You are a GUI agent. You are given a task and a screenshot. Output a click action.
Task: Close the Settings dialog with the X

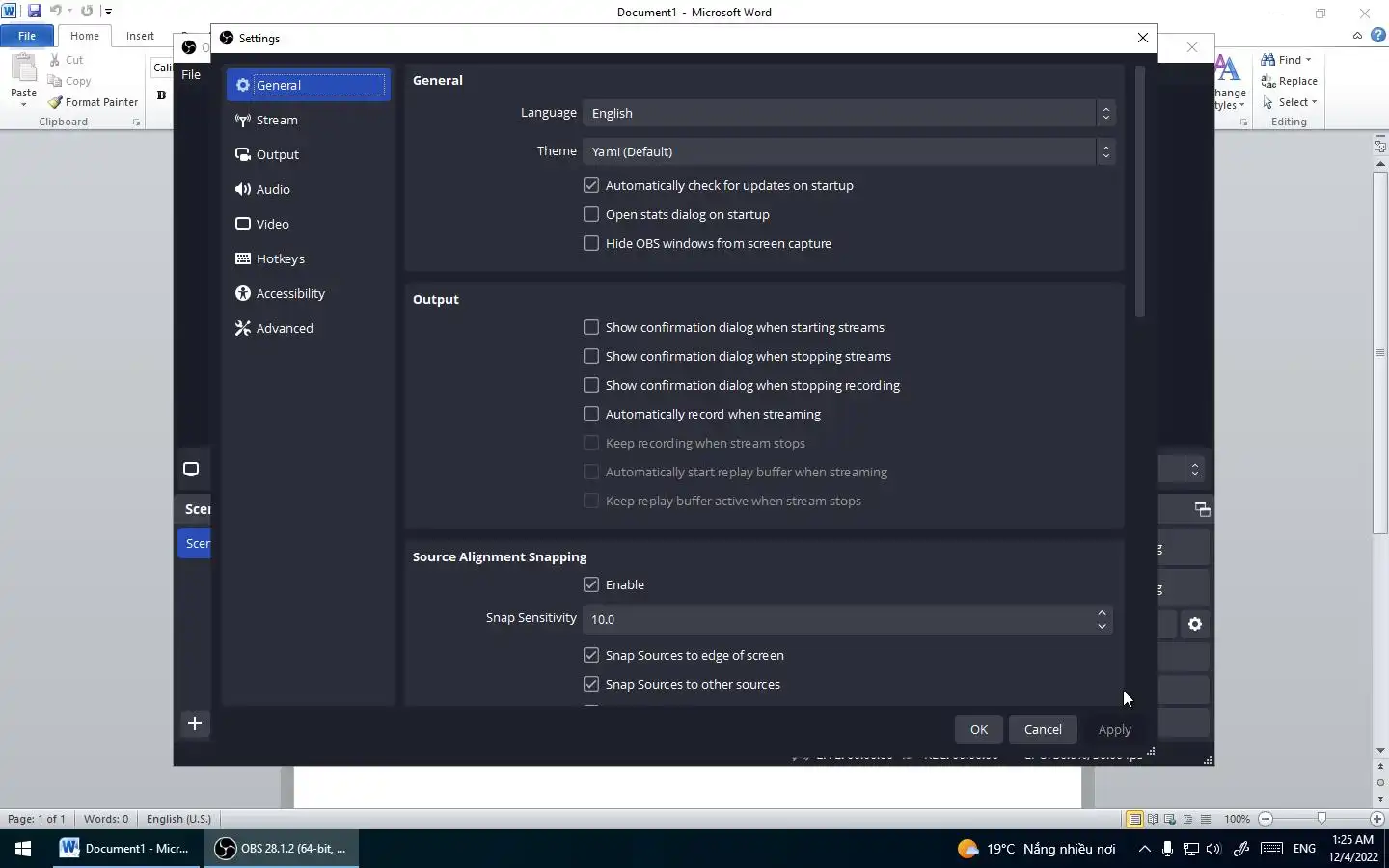point(1143,38)
